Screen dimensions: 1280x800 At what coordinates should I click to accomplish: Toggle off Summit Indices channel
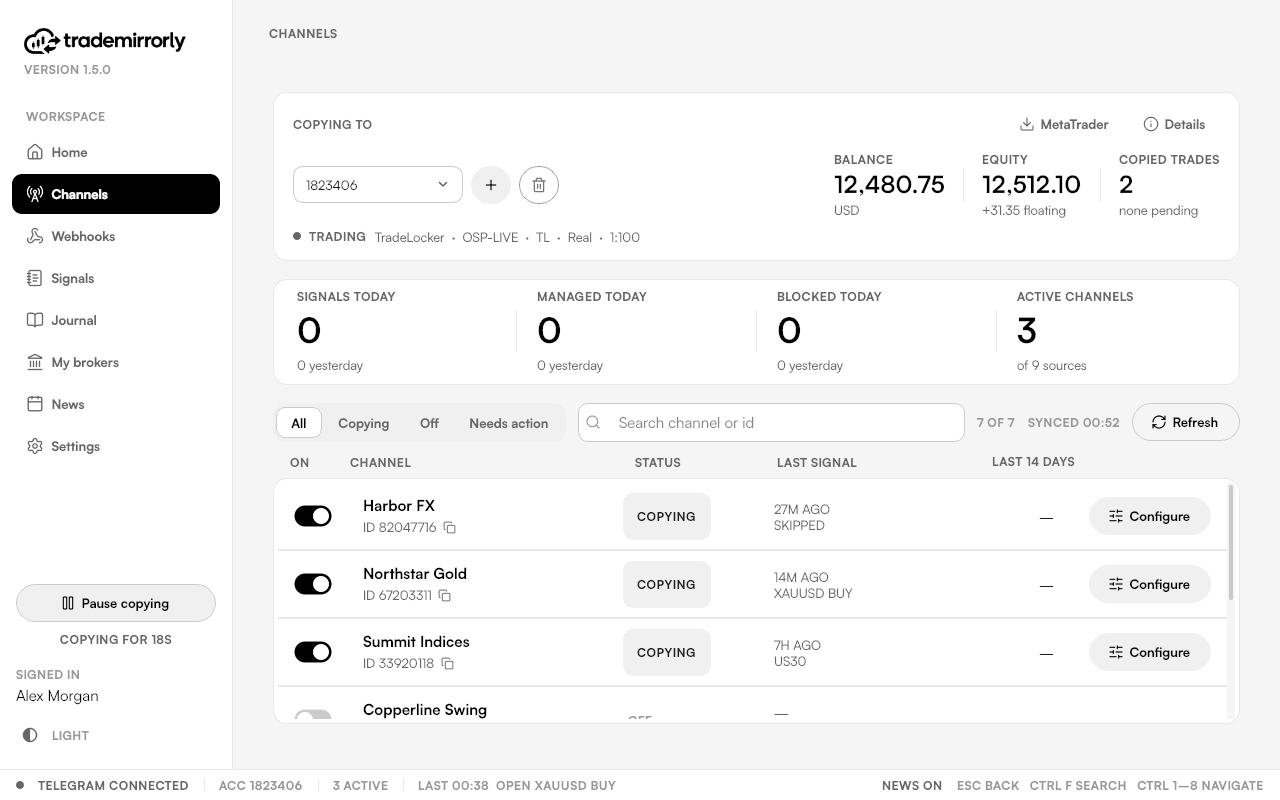313,652
